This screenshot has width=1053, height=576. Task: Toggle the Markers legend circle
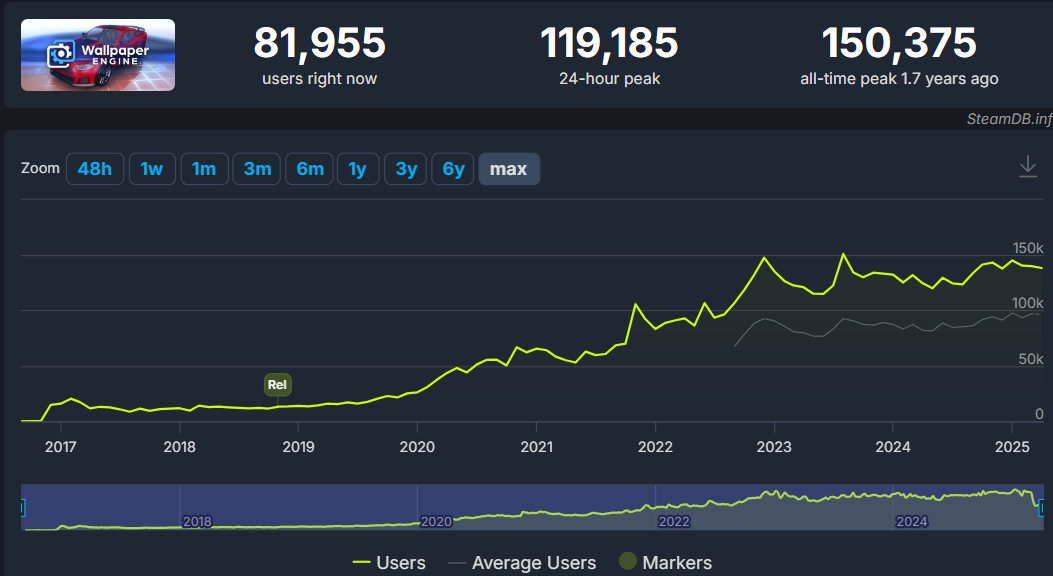coord(627,561)
